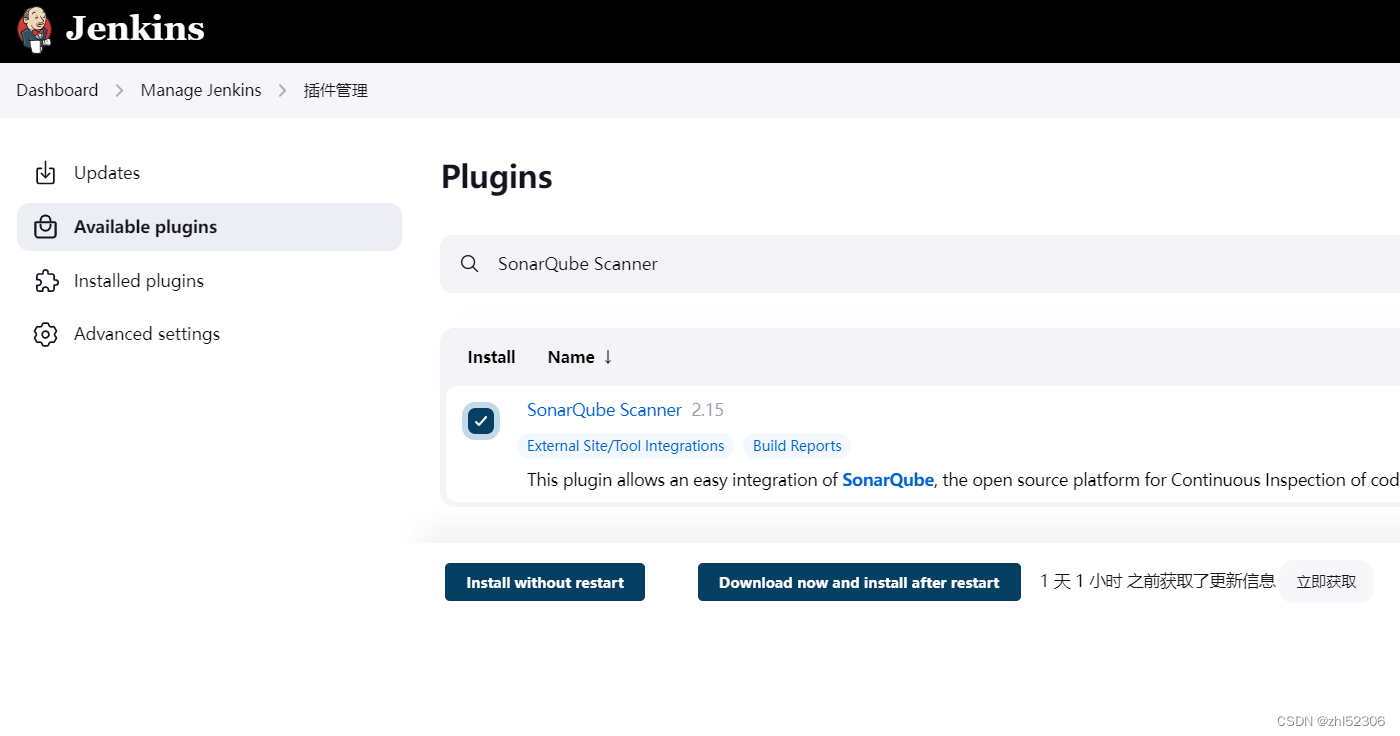
Task: Open the SonarQube Scanner plugin link
Action: tap(604, 410)
